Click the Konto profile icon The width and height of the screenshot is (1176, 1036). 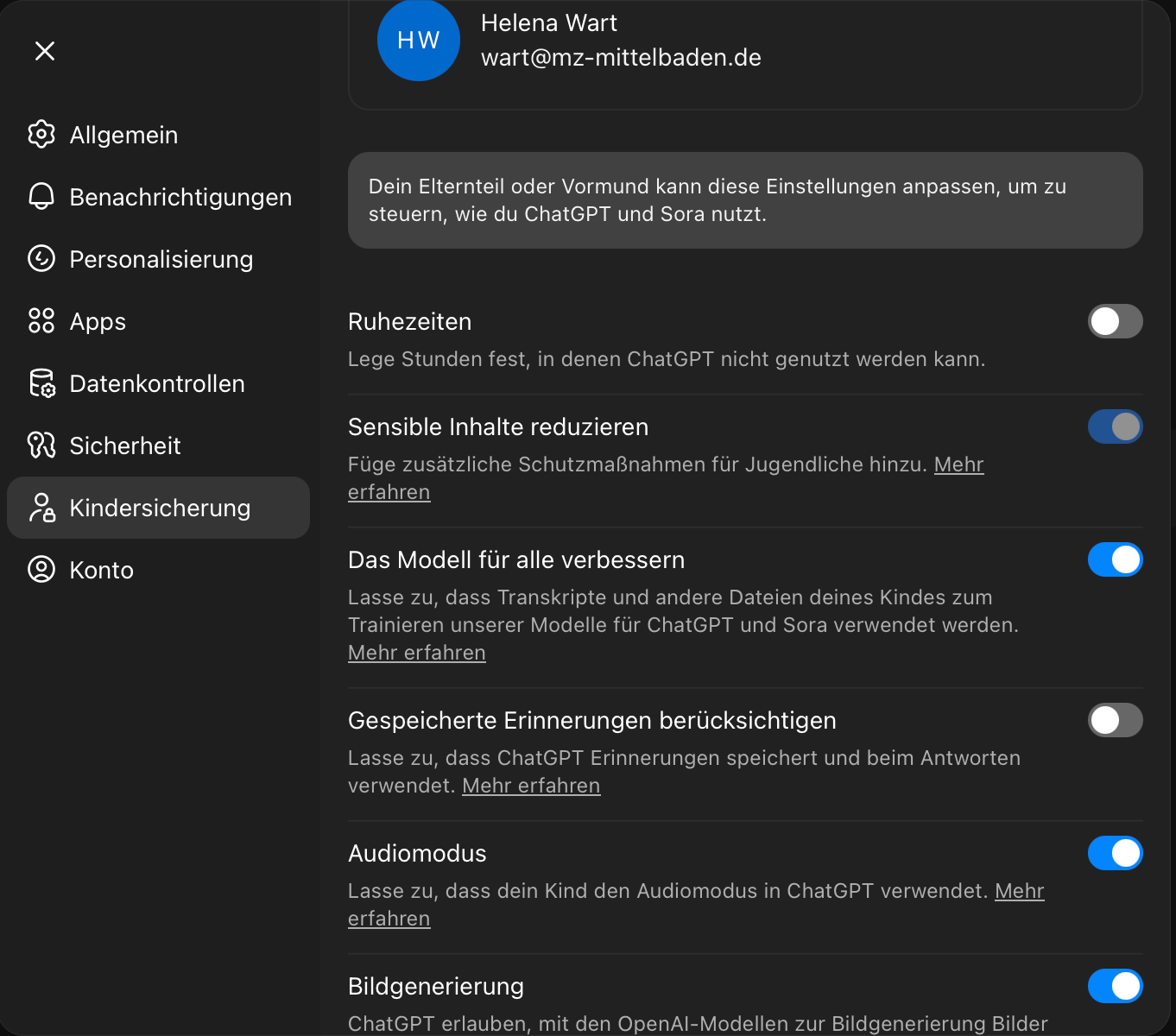[41, 570]
